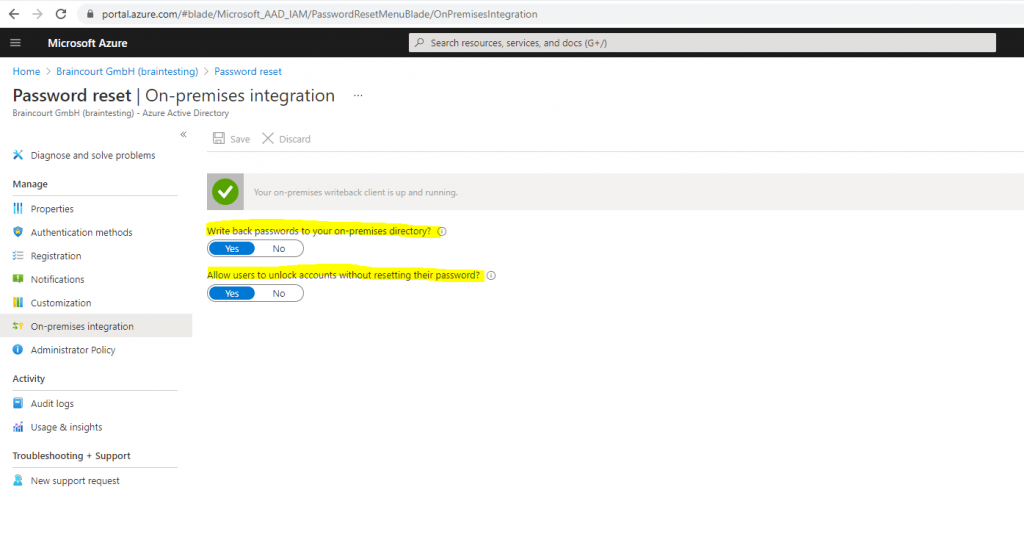Viewport: 1024px width, 548px height.
Task: Click the browser forward arrow
Action: coord(37,14)
